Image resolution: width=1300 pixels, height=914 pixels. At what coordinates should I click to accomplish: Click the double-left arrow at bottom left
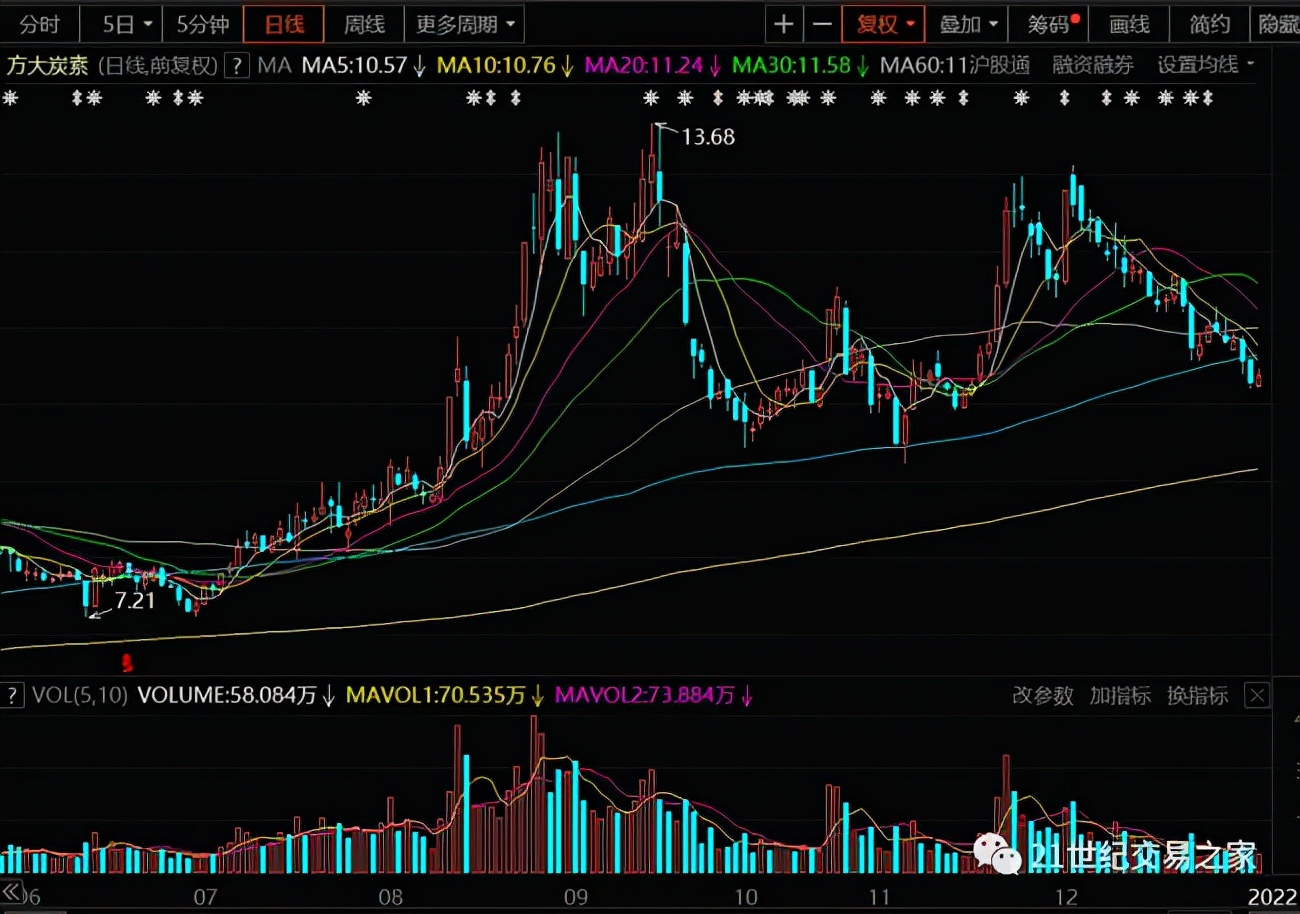(12, 891)
